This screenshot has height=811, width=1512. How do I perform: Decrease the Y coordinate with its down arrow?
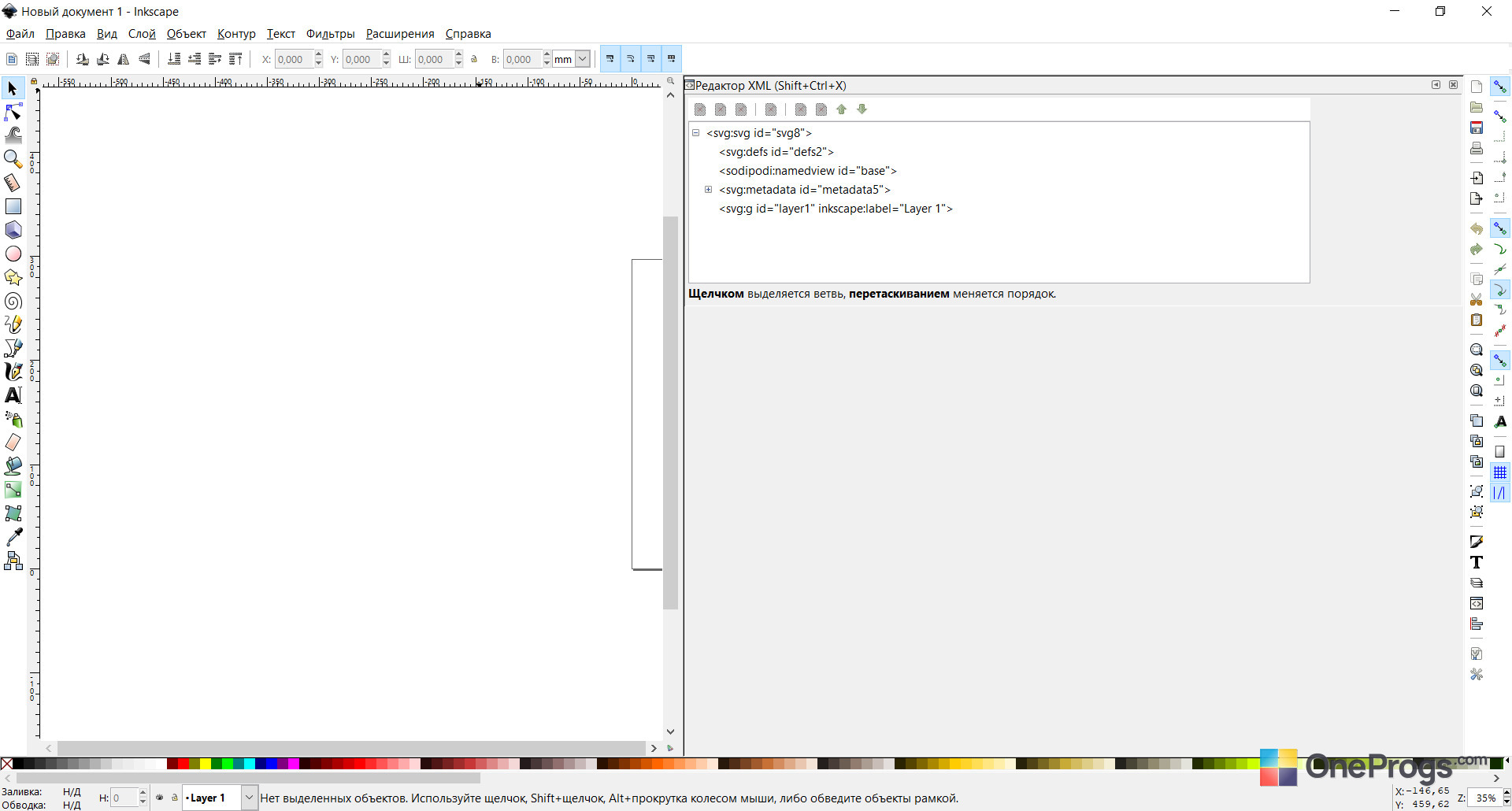[386, 63]
